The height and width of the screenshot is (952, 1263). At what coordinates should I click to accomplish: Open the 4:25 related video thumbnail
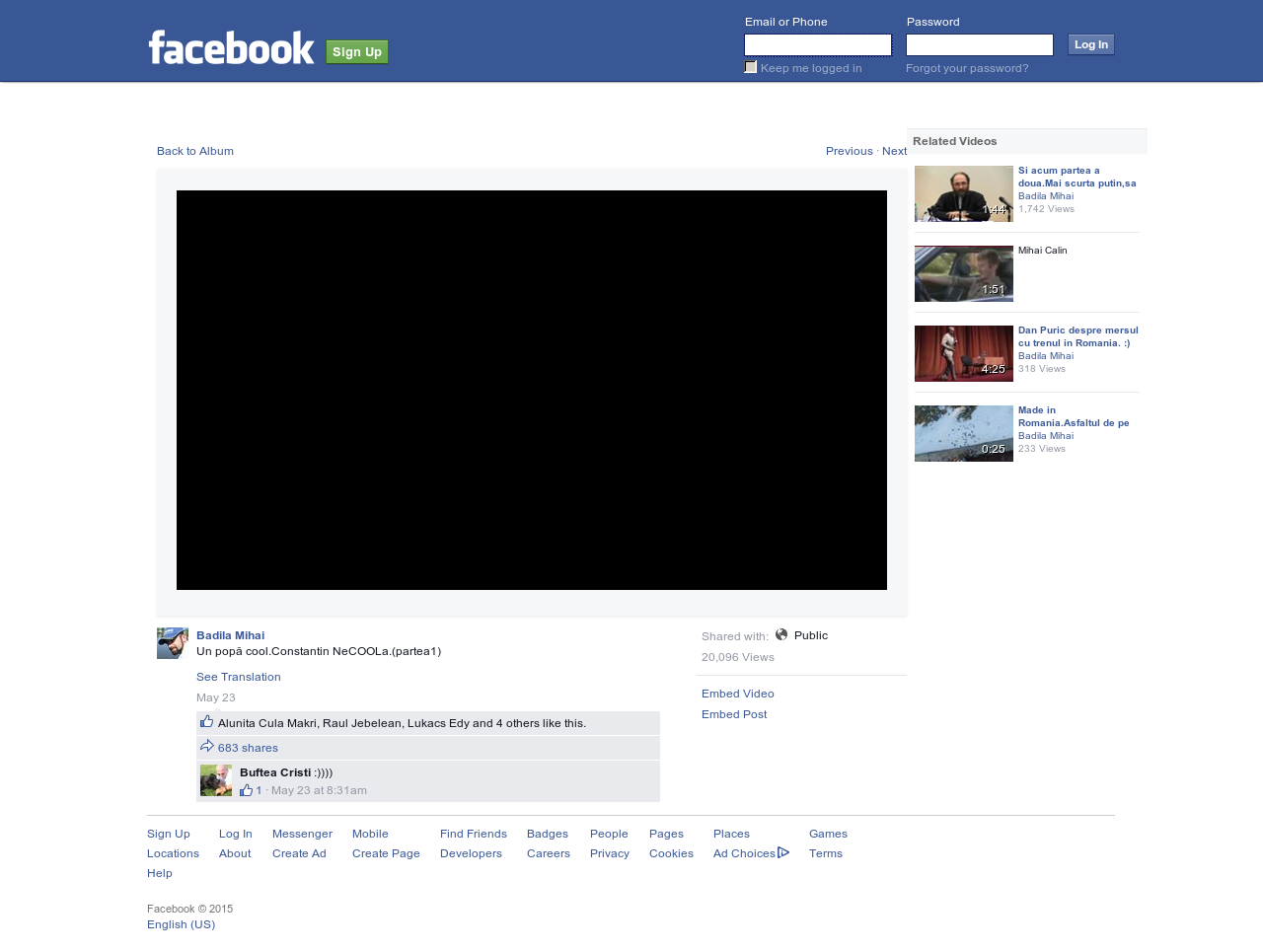964,353
